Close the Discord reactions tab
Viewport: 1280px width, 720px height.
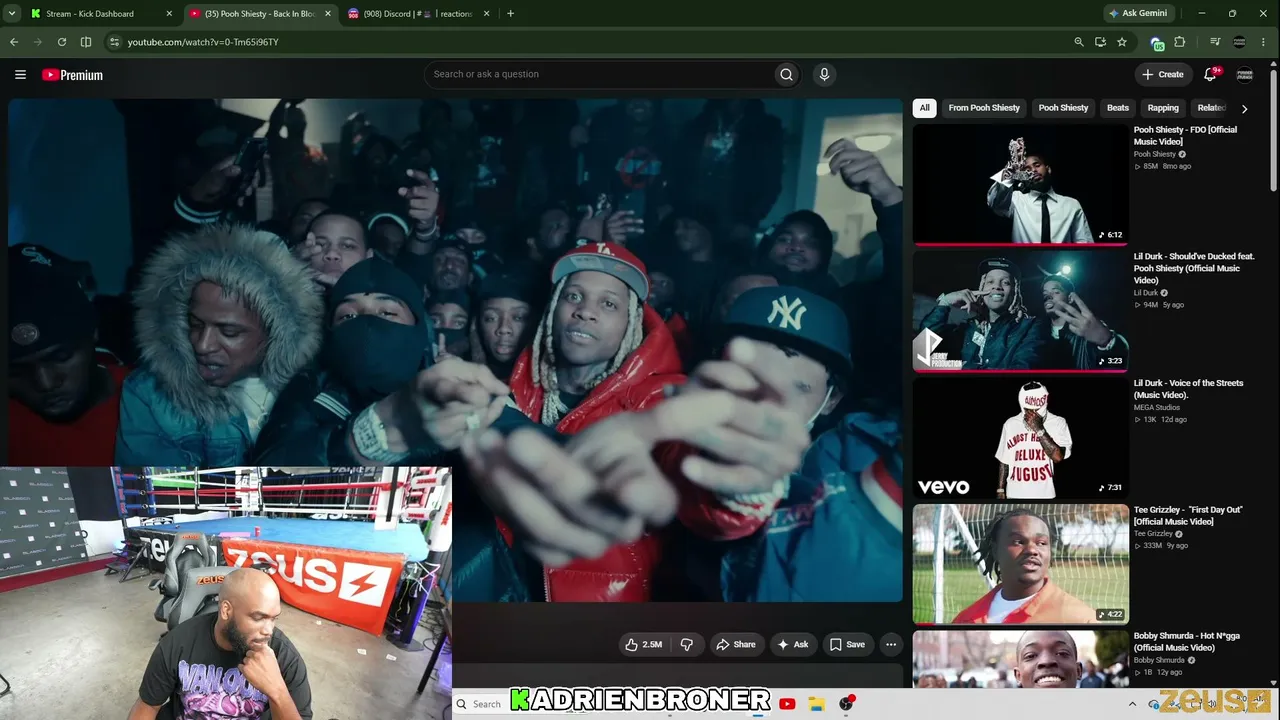click(487, 14)
